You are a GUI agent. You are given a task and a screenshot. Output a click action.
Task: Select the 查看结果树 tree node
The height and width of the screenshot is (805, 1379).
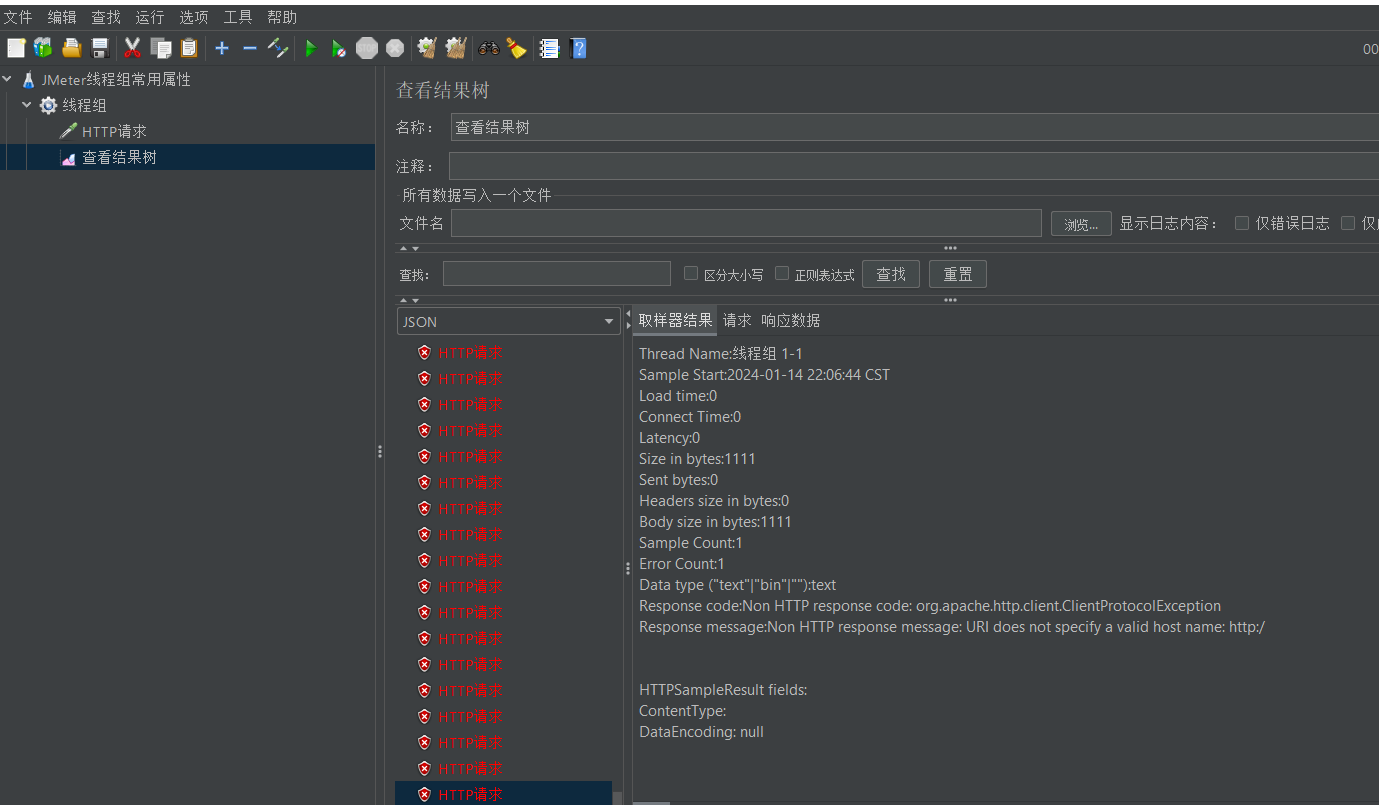pos(119,158)
